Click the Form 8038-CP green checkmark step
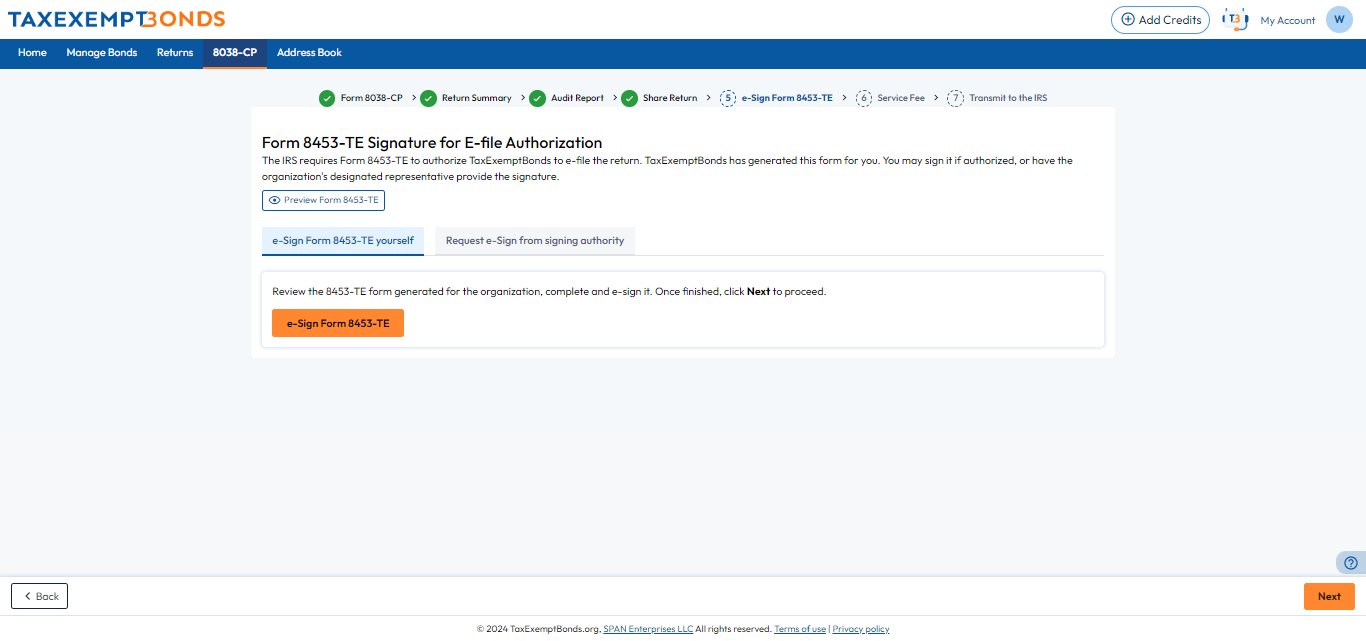Screen dimensions: 1366x641 tap(327, 98)
